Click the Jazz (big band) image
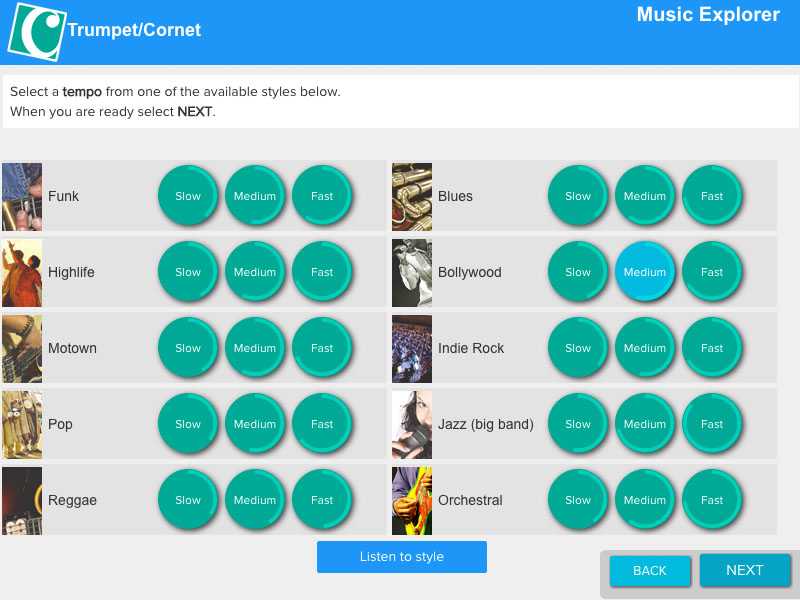This screenshot has height=600, width=800. [x=412, y=425]
